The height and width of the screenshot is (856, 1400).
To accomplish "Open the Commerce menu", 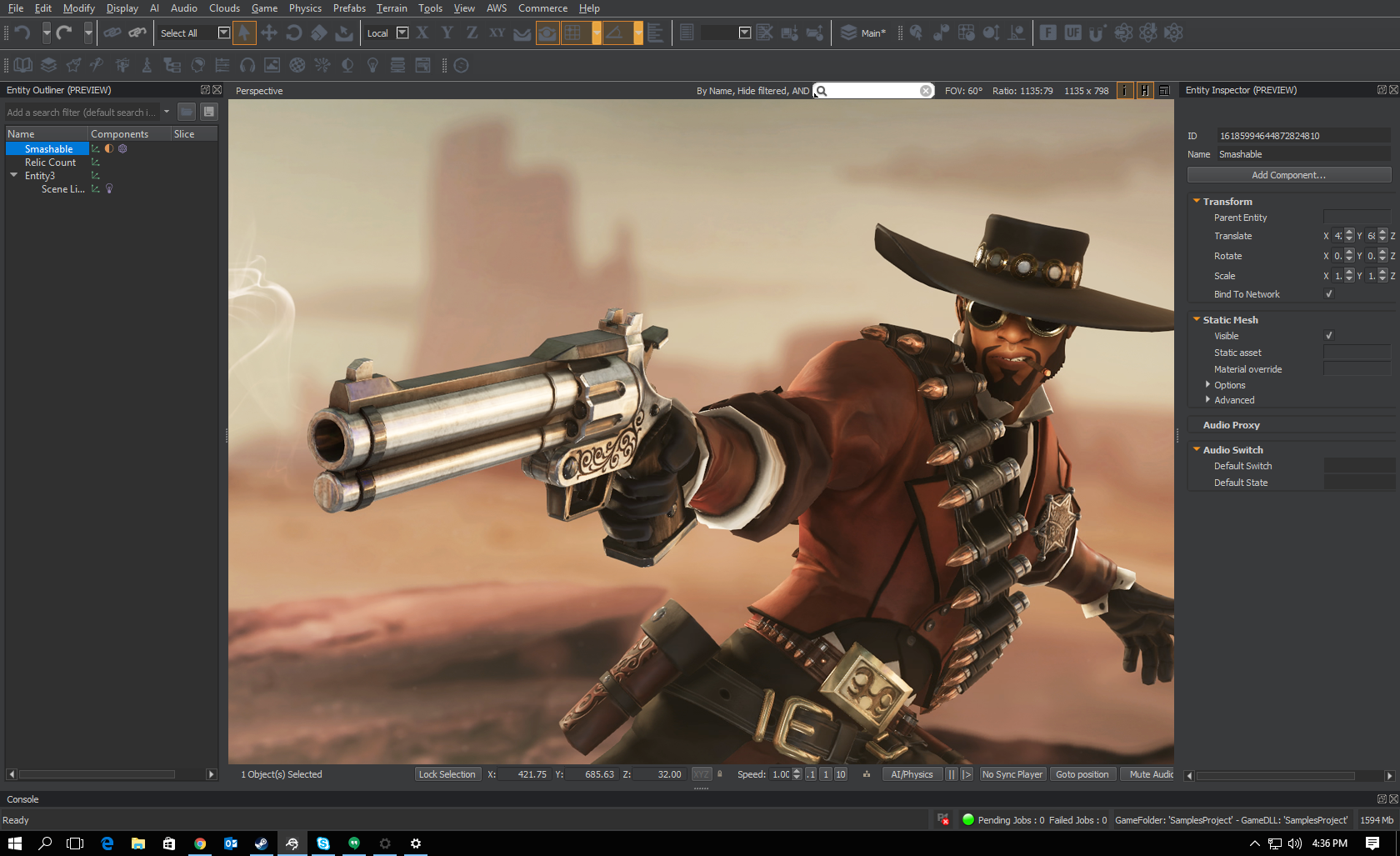I will point(542,8).
